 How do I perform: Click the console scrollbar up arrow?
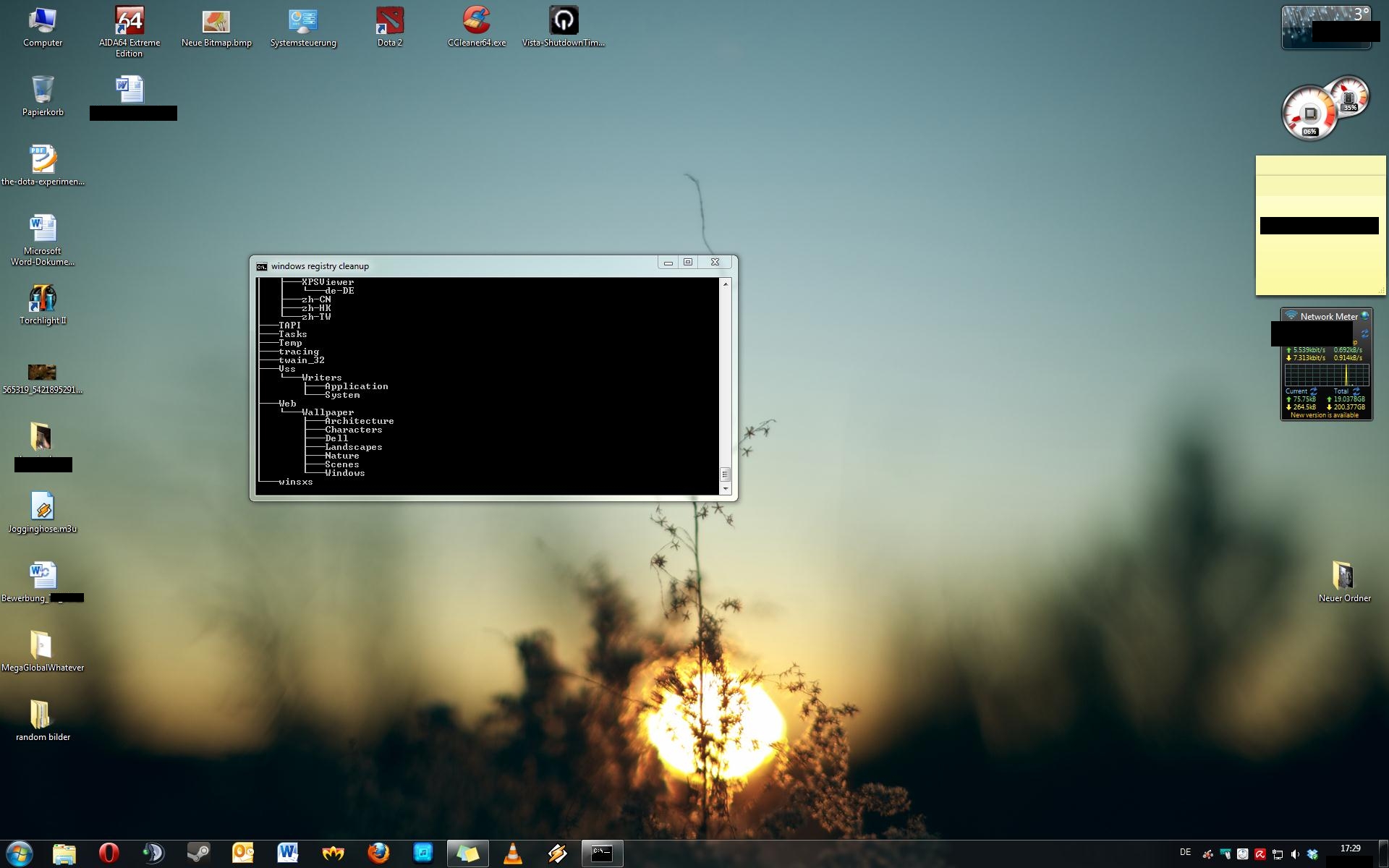click(x=725, y=284)
